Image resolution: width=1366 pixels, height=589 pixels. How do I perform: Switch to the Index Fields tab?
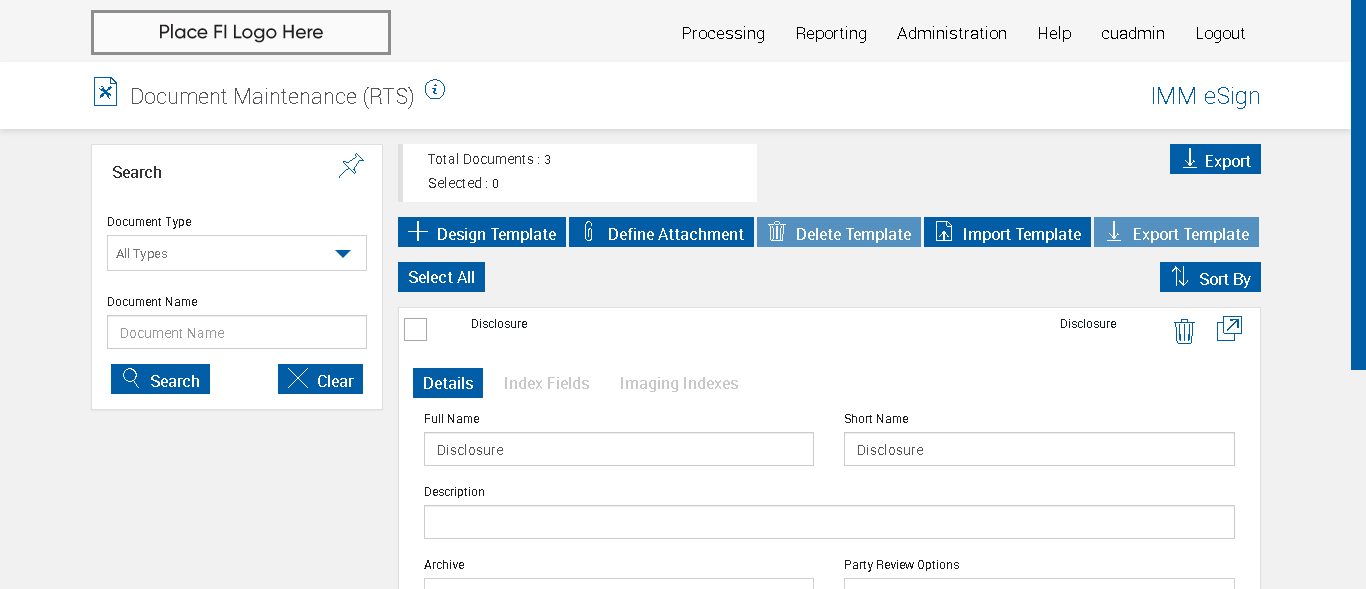pos(546,383)
